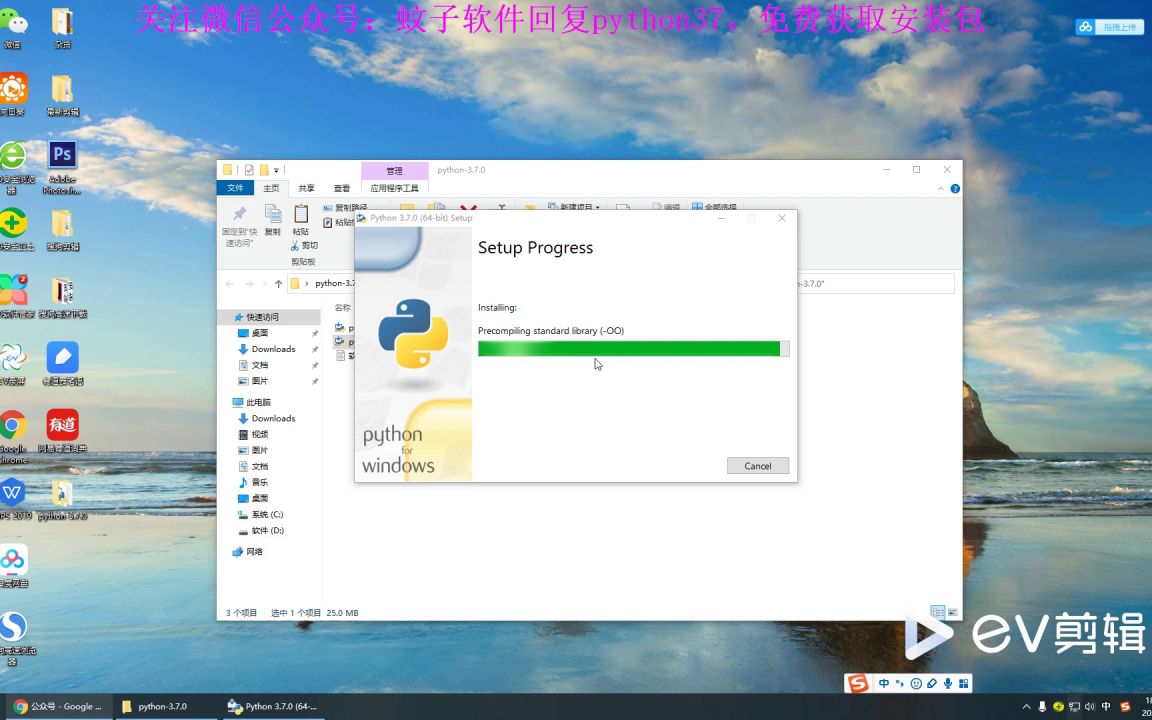Click the 复制 (Copy) icon in the ribbon
Image resolution: width=1152 pixels, height=720 pixels.
pos(273,218)
